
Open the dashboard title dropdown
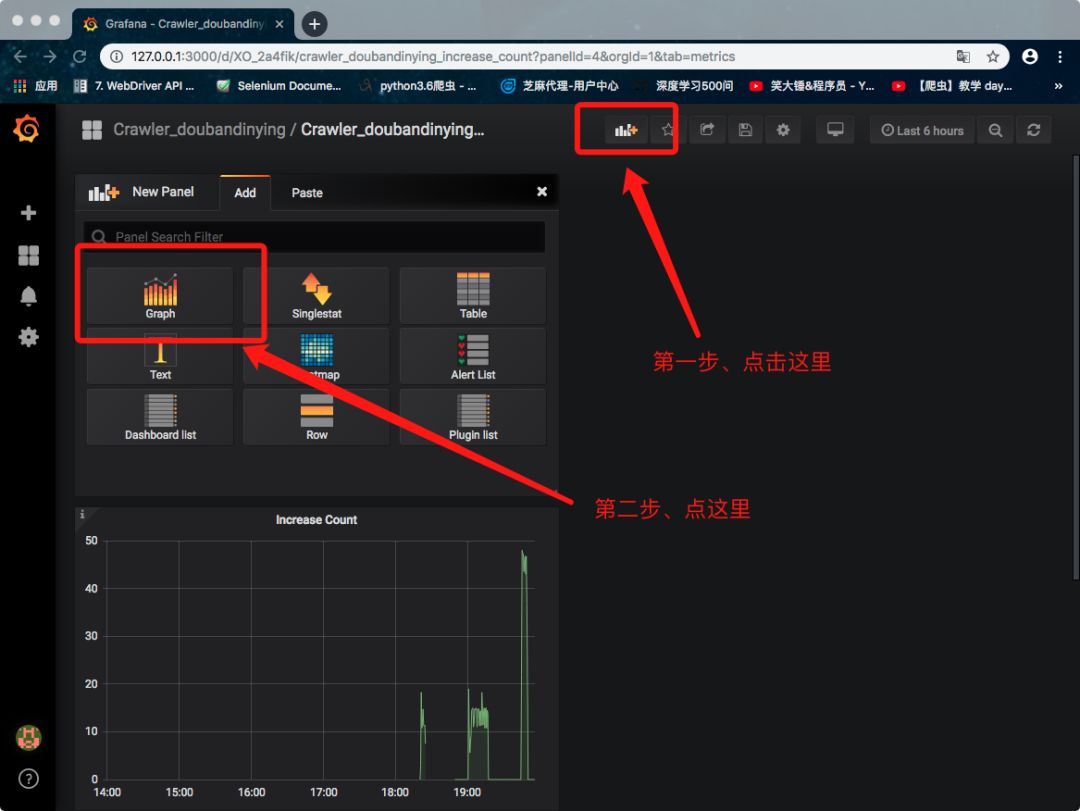393,130
